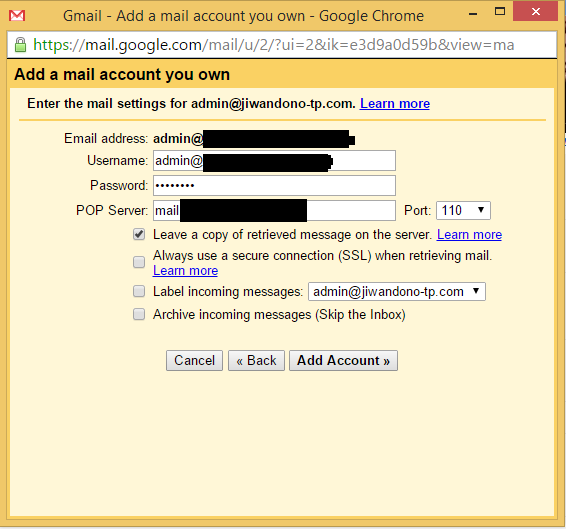
Task: Focus the Password input field
Action: [x=274, y=185]
